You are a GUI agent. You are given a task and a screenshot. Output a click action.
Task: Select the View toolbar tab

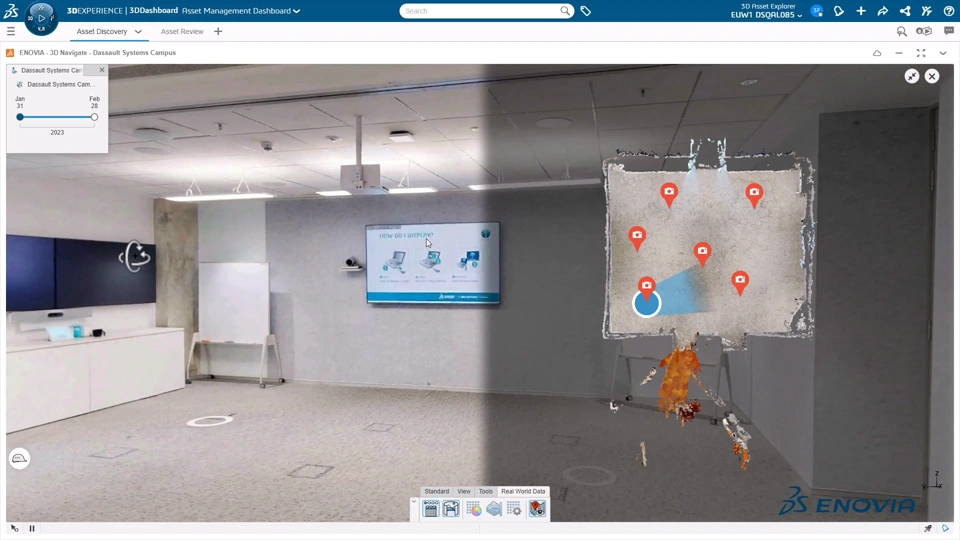(464, 491)
